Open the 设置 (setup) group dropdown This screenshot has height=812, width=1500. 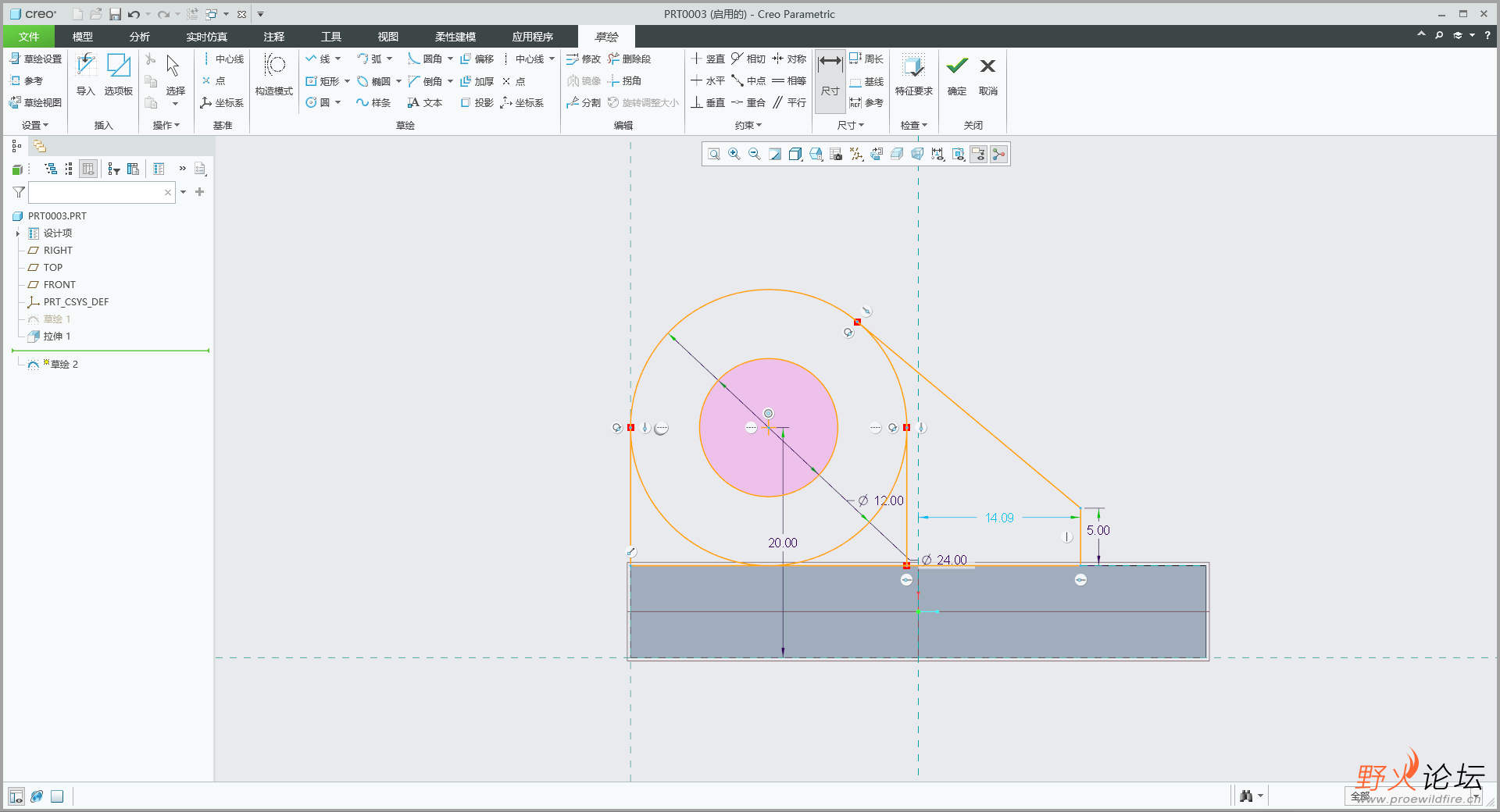click(35, 125)
